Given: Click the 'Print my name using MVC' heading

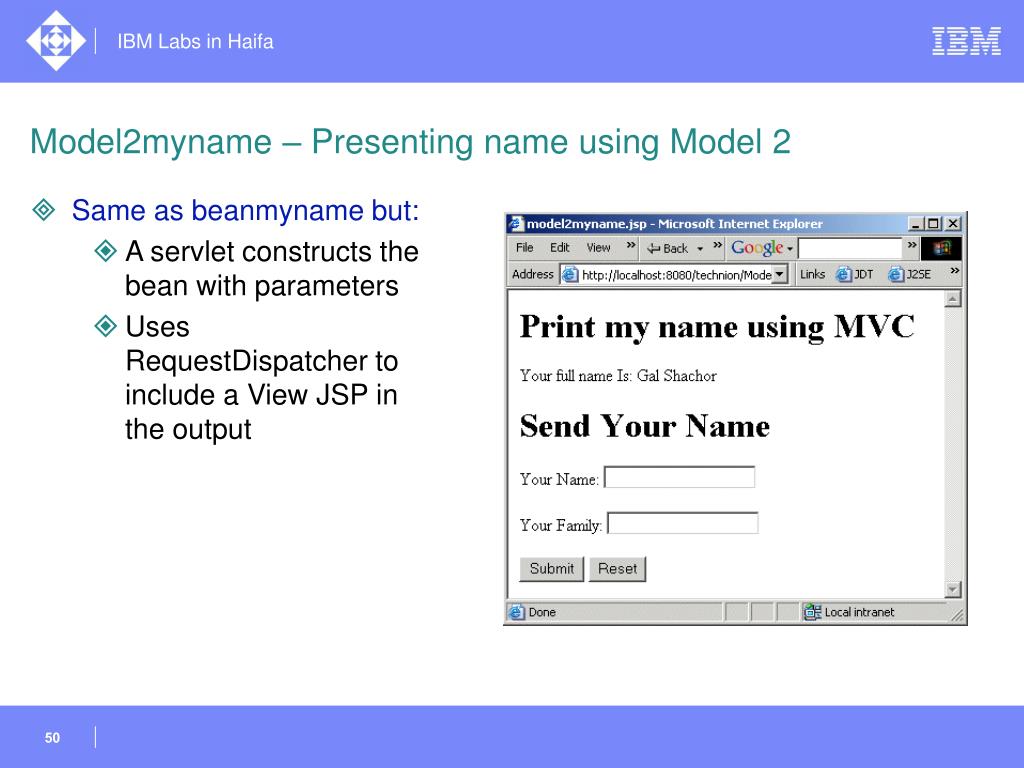Looking at the screenshot, I should tap(717, 327).
